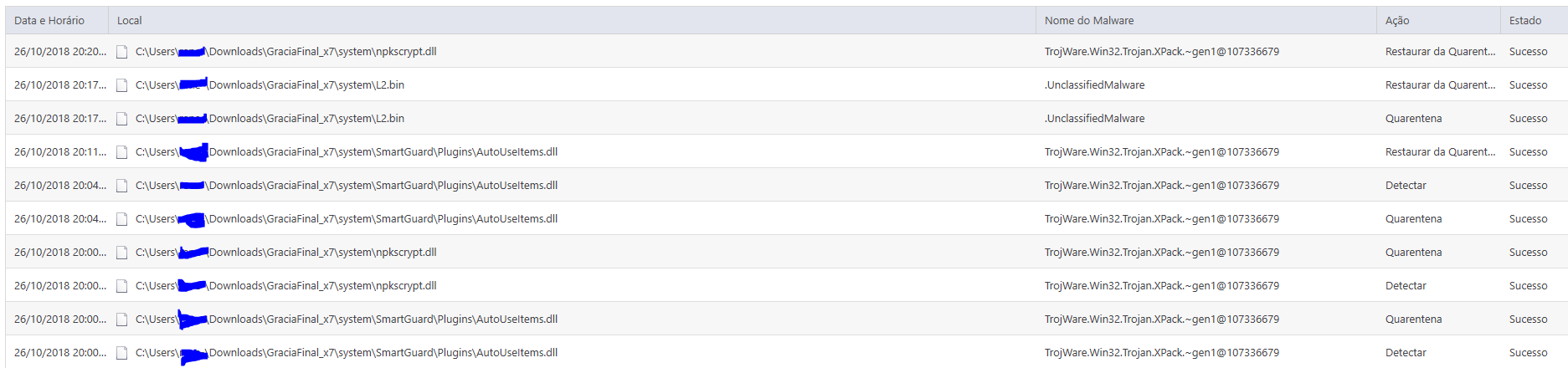
Task: Click file icon of restored L2.bin entry
Action: point(121,85)
